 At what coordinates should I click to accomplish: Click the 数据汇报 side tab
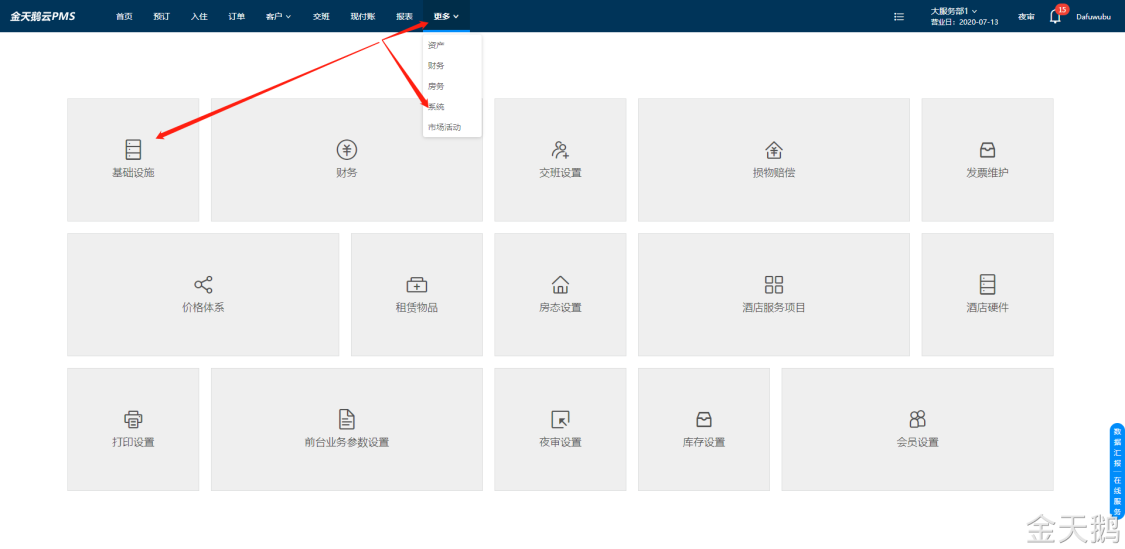1117,448
